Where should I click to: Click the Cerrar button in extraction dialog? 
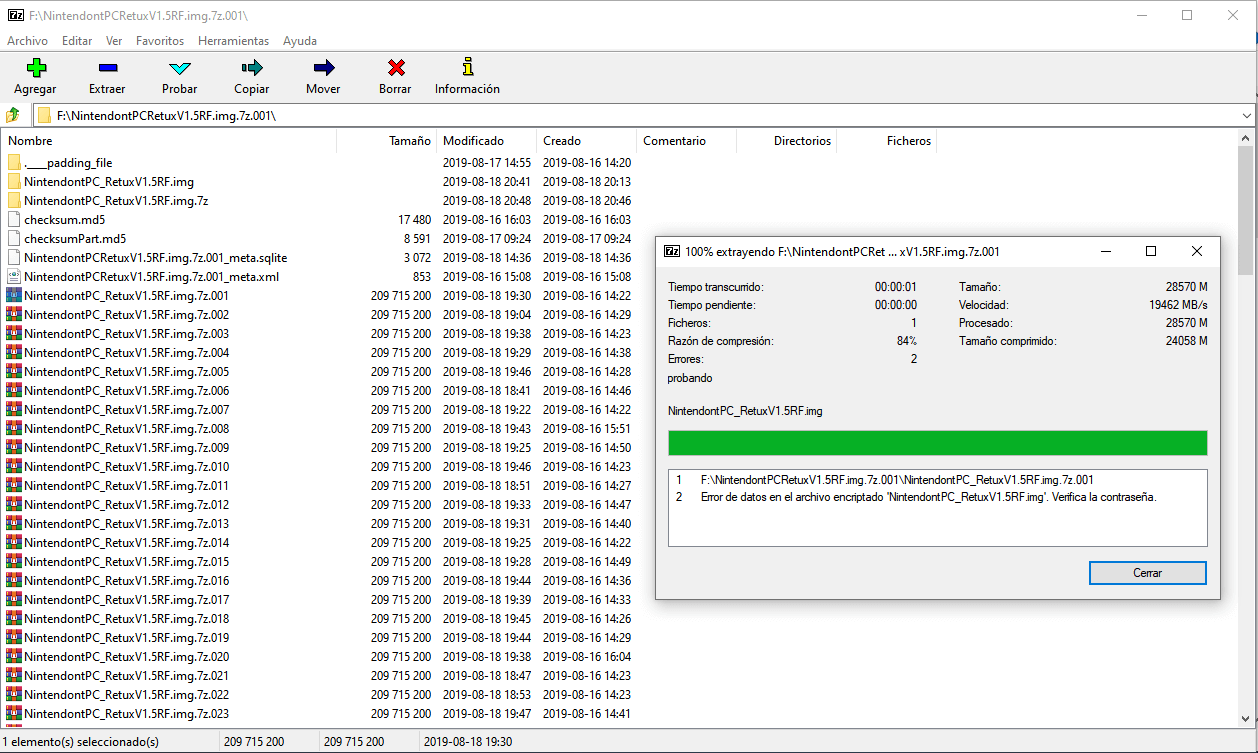[1148, 573]
